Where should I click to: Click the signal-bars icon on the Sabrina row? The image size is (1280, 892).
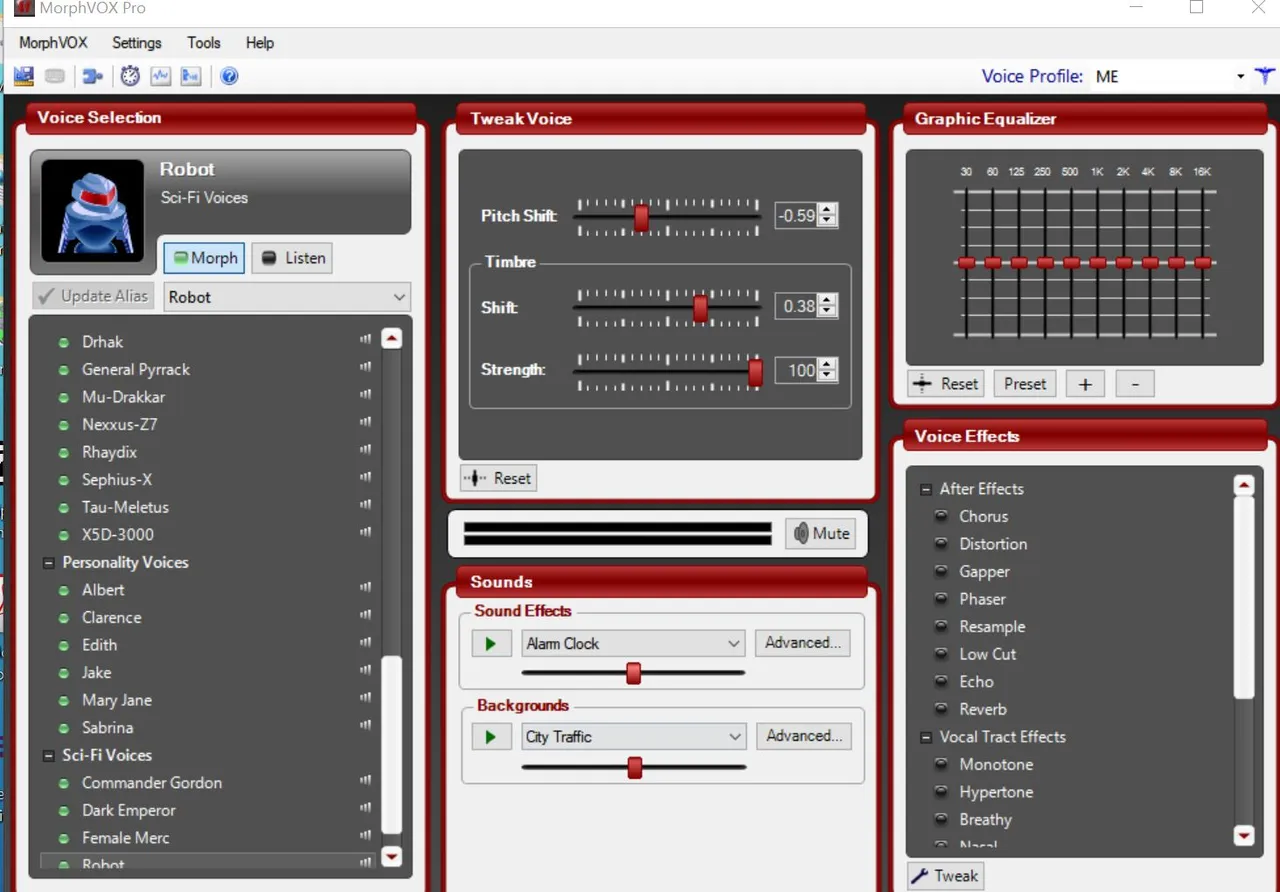tap(366, 726)
